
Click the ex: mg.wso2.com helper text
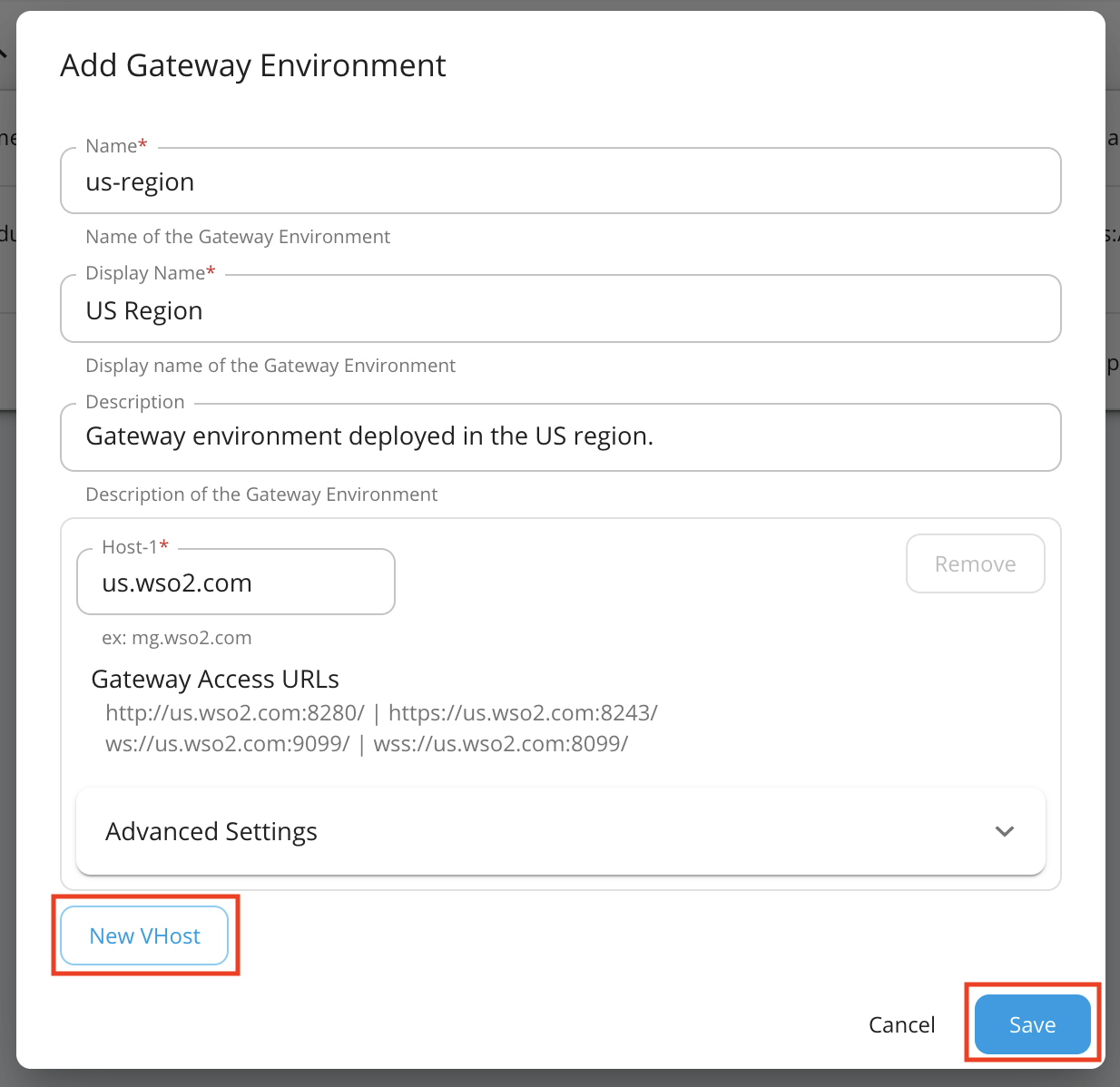[x=177, y=637]
